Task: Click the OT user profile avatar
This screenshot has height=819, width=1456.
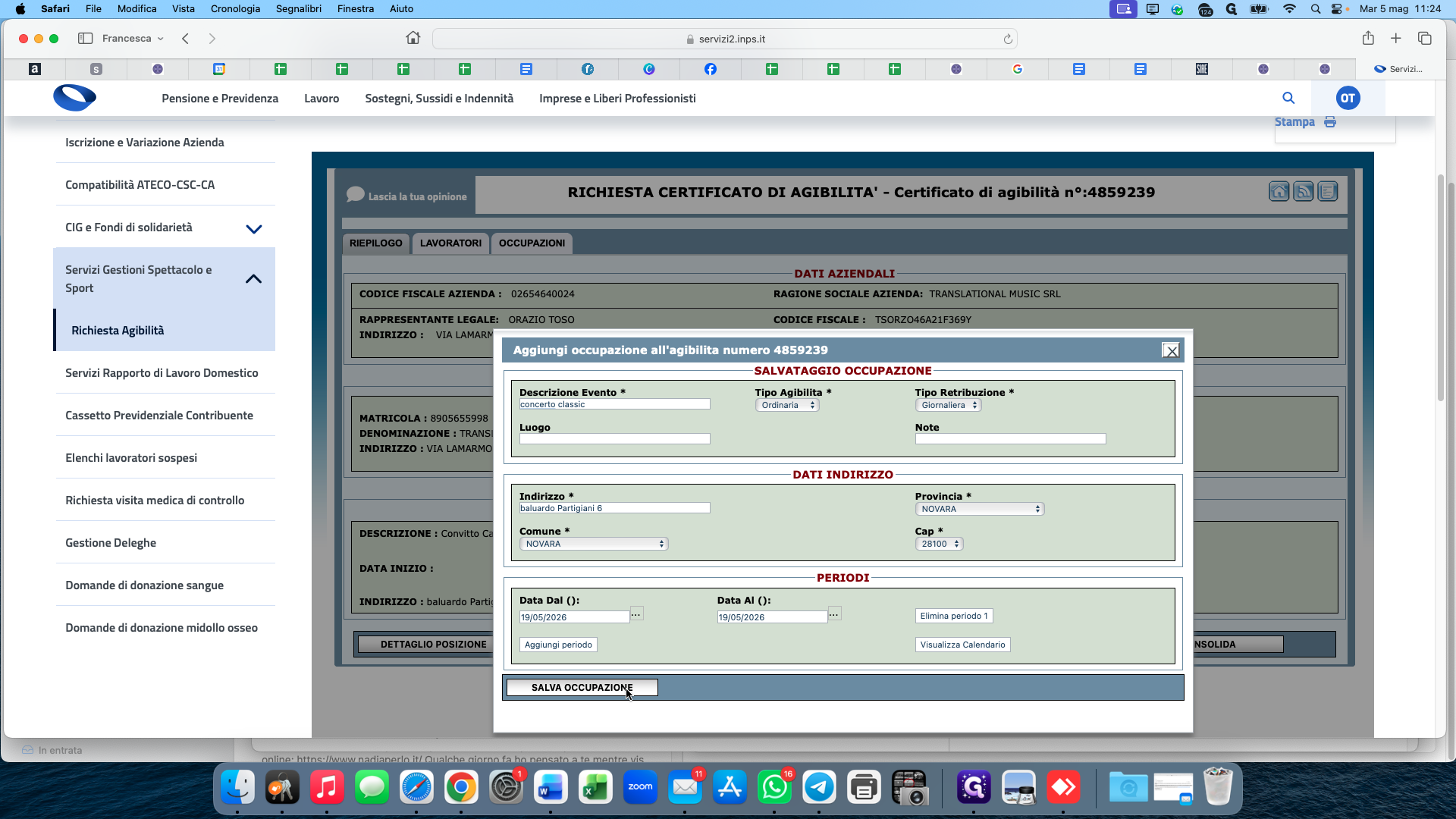Action: tap(1348, 98)
